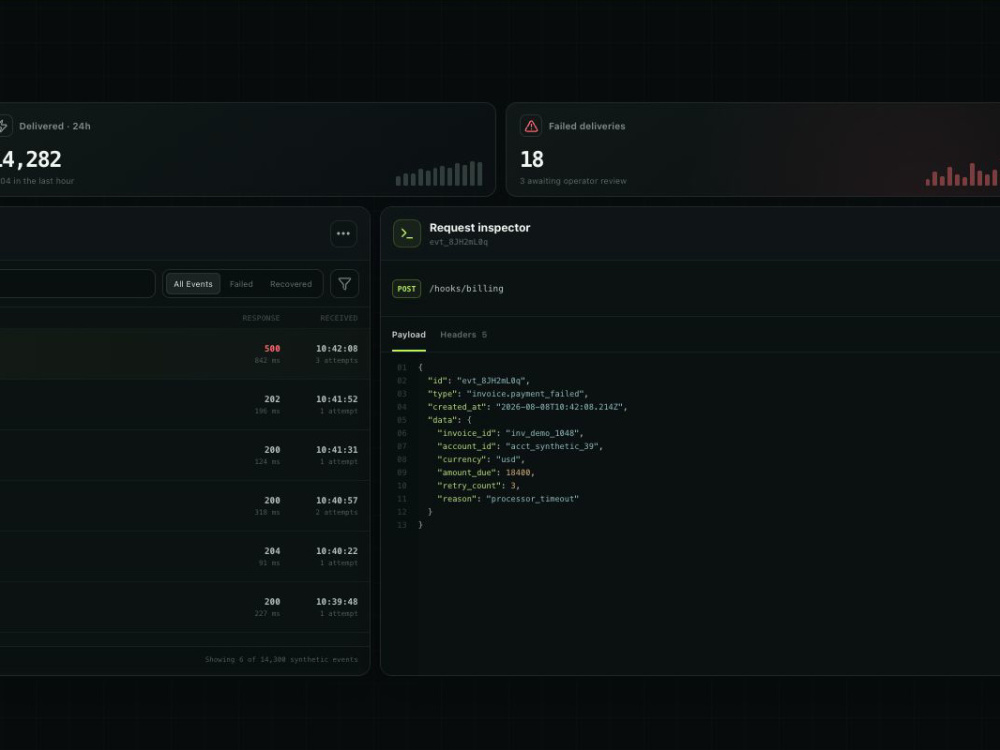Click the Delivered 24h lightning icon

[x=3, y=126]
